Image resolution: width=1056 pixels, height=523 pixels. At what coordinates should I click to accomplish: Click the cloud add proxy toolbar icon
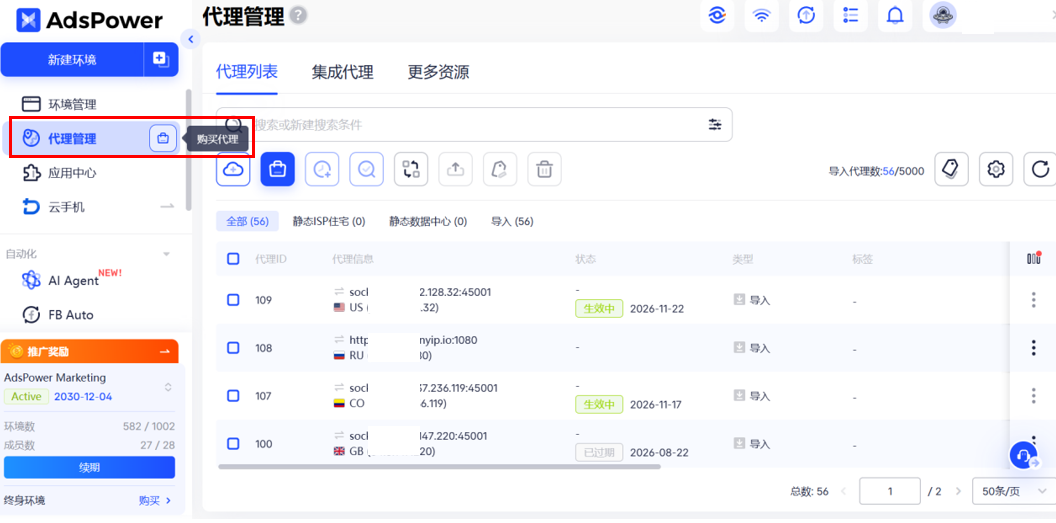pyautogui.click(x=233, y=169)
